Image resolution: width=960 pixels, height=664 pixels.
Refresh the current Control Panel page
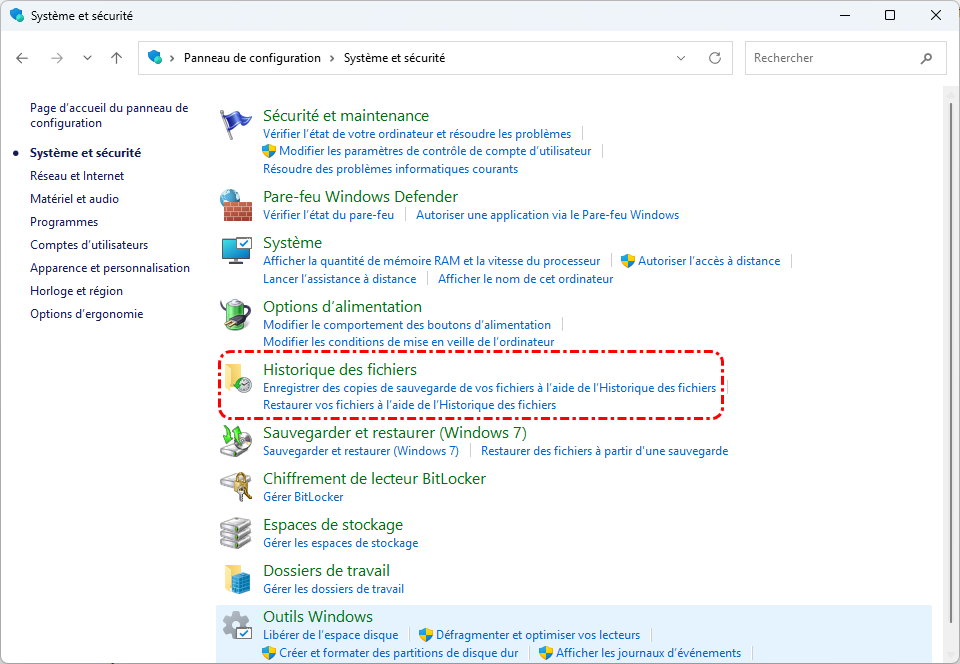click(x=714, y=58)
